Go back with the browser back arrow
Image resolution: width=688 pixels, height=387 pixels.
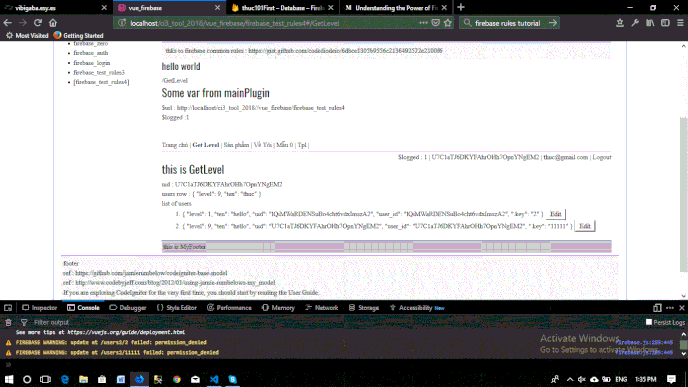(7, 23)
